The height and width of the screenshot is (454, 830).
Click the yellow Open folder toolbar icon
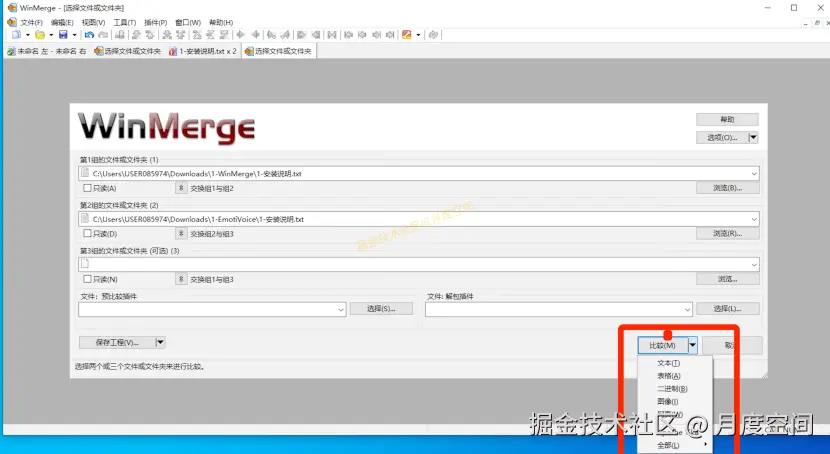coord(40,35)
